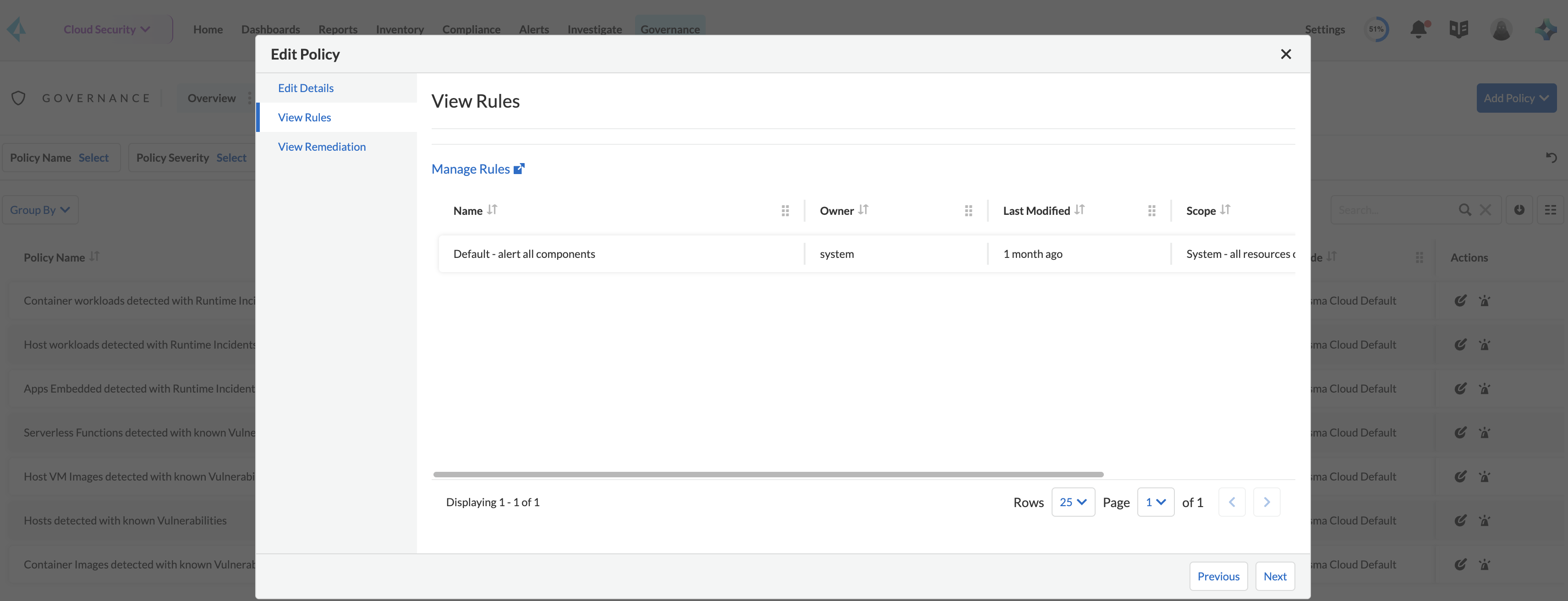Sort rules by Owner column
Screen dimensions: 1568x601
pyautogui.click(x=863, y=210)
